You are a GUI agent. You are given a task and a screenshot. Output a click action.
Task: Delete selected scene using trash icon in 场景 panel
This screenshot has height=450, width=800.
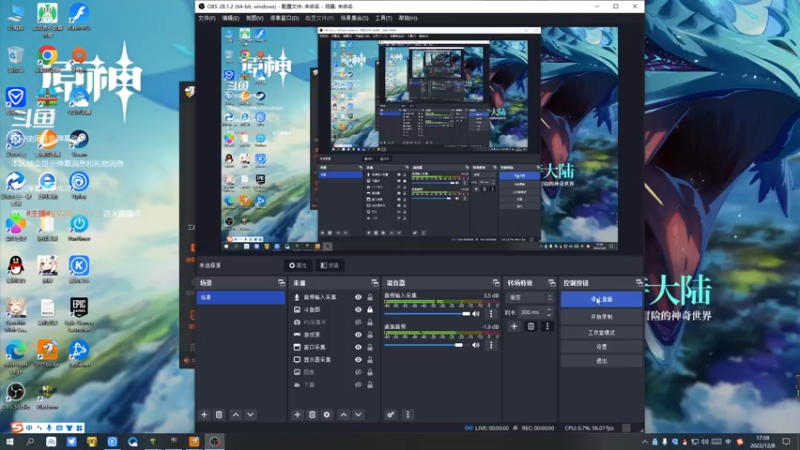[219, 414]
